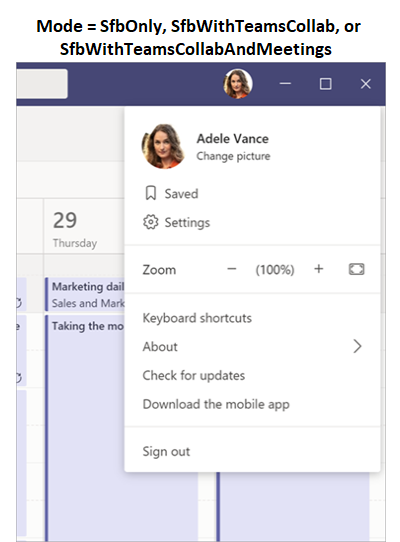The width and height of the screenshot is (400, 542).
Task: Close the Teams window
Action: (365, 84)
